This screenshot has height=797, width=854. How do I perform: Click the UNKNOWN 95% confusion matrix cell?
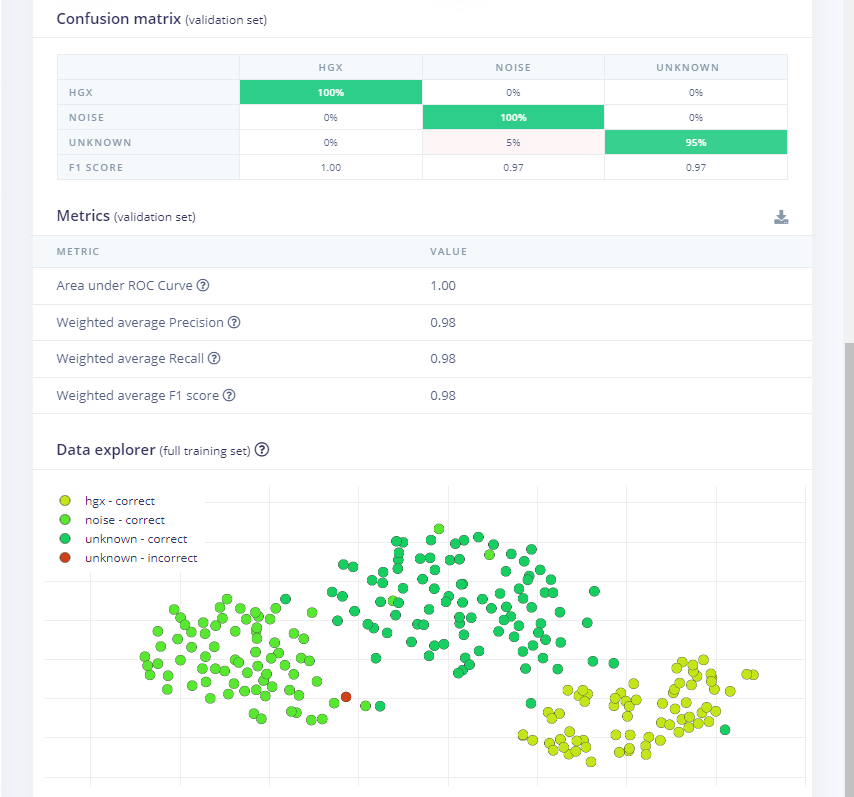pos(696,143)
